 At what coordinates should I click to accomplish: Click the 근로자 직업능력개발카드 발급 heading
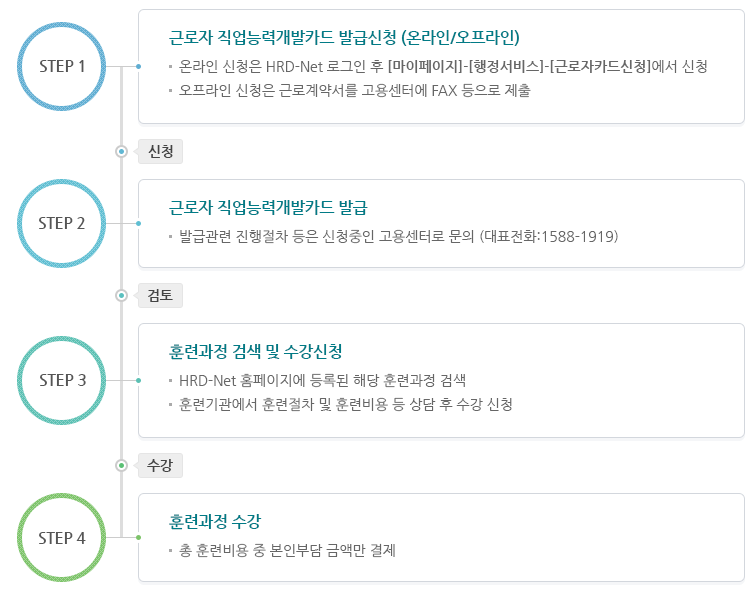pos(268,207)
